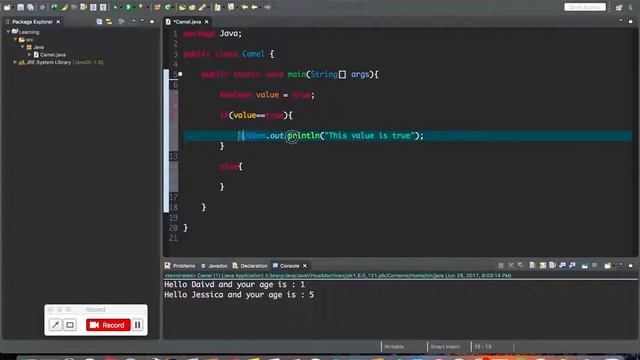Remove all terminated launches in Console
Screen dimensions: 640x360
pos(520,265)
